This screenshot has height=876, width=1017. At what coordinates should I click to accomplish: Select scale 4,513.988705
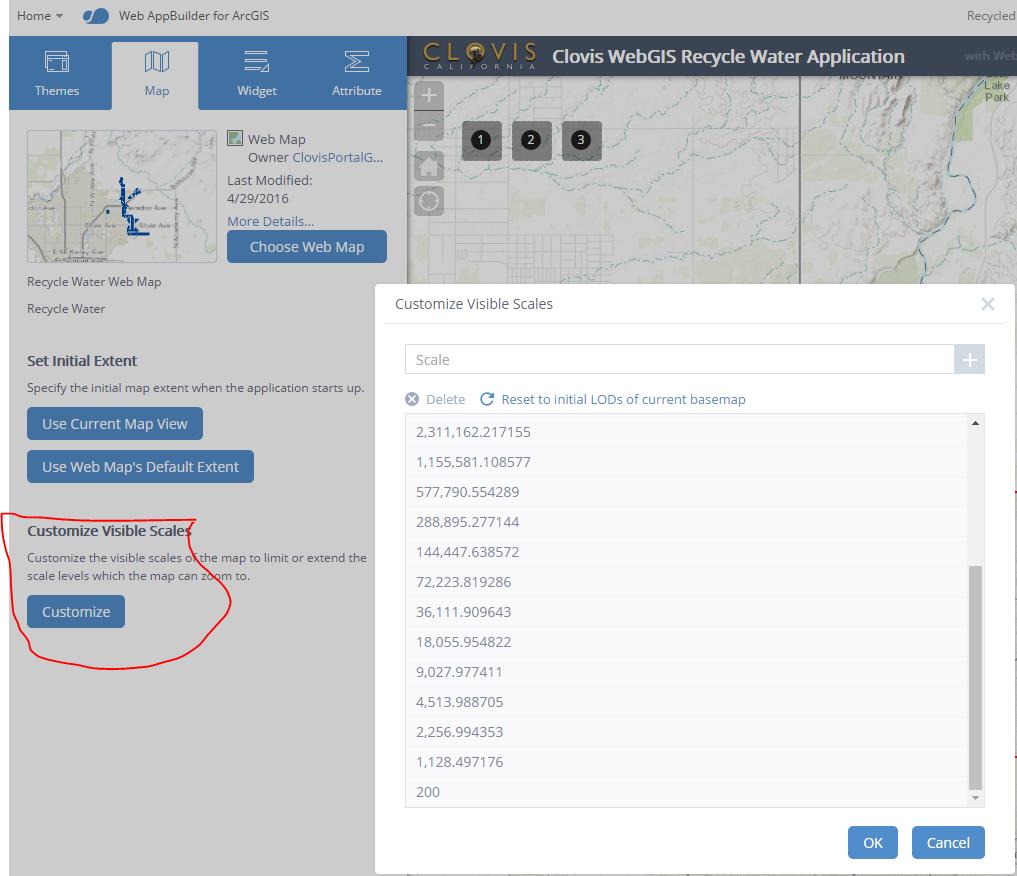coord(686,702)
